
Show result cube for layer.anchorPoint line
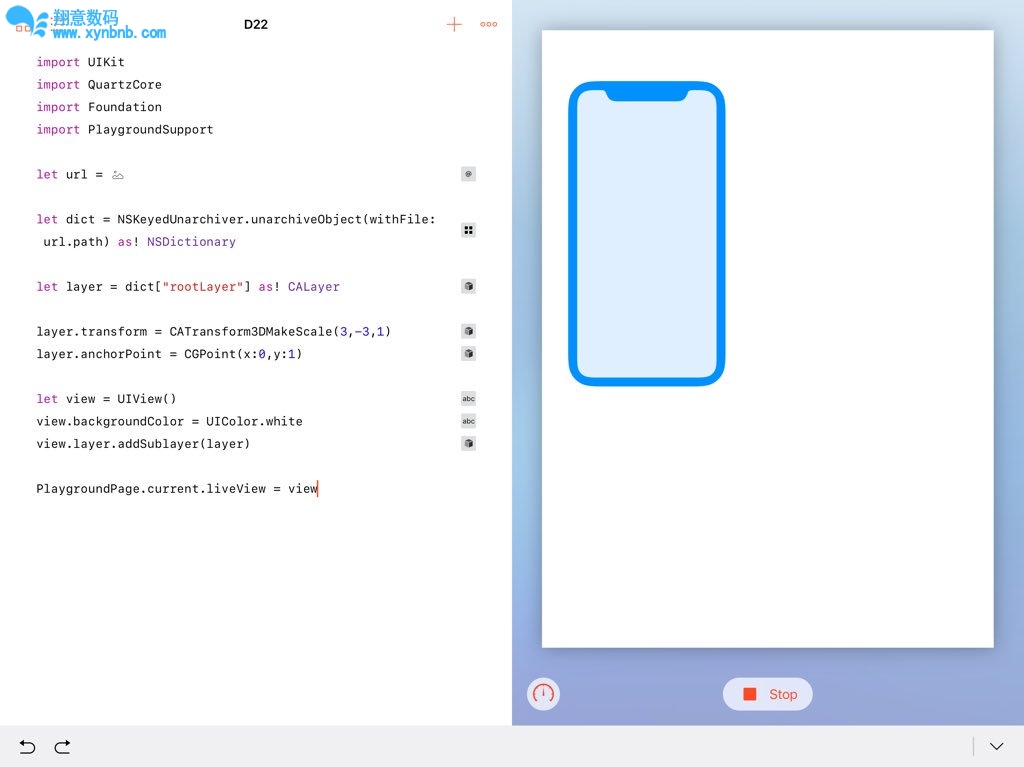click(x=468, y=353)
